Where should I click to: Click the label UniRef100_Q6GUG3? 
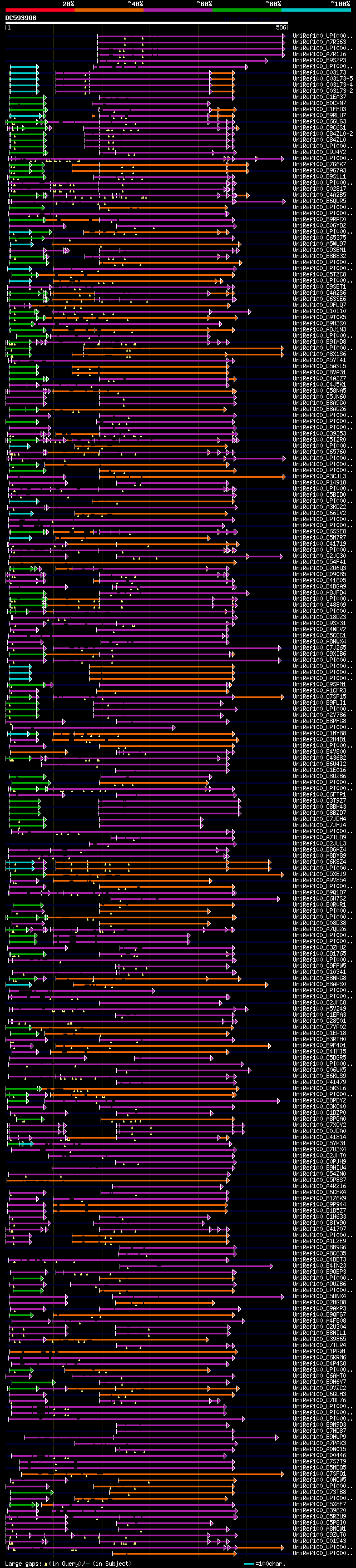(x=319, y=121)
